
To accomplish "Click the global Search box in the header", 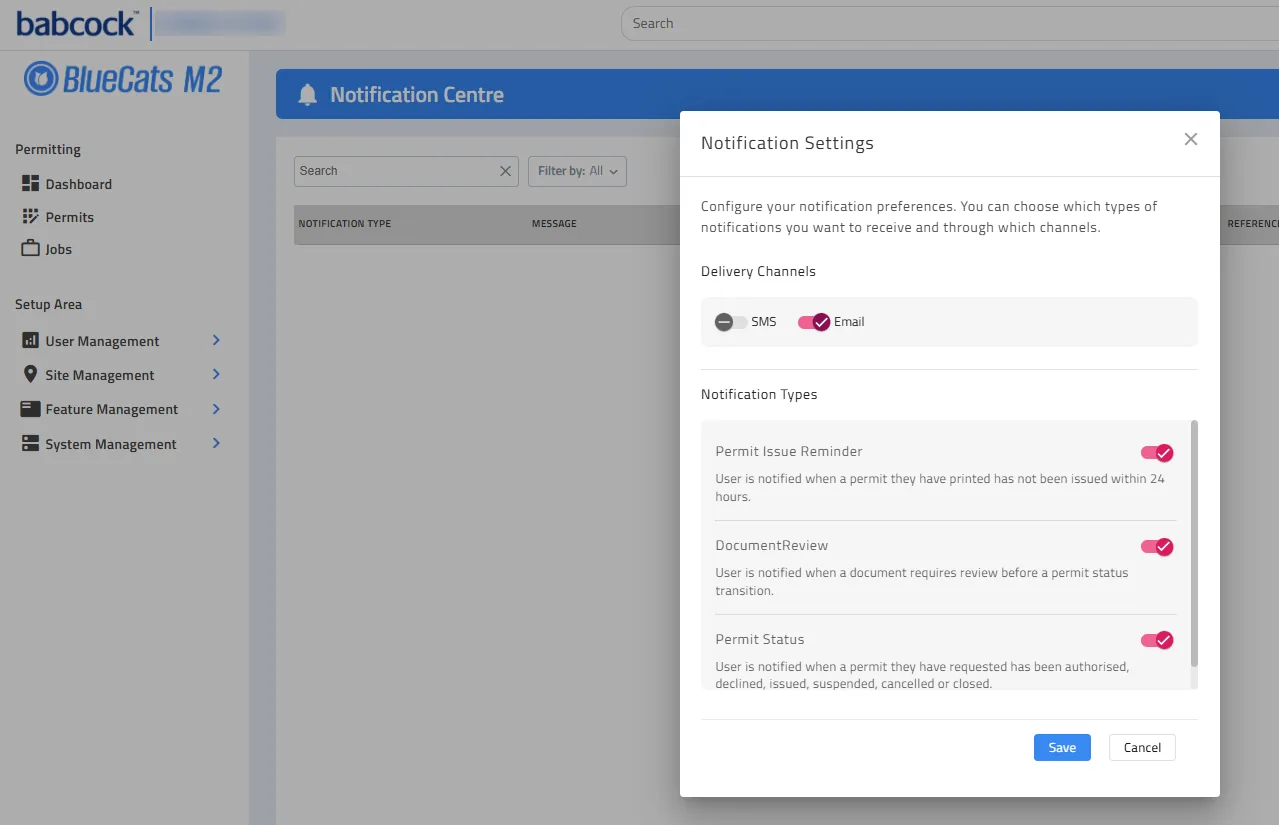I will (949, 23).
